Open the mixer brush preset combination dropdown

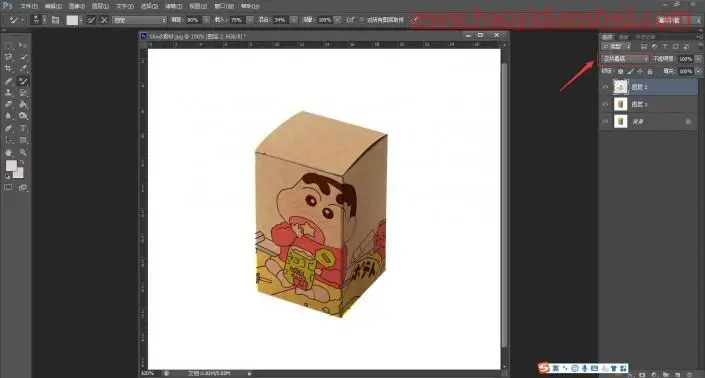click(139, 20)
